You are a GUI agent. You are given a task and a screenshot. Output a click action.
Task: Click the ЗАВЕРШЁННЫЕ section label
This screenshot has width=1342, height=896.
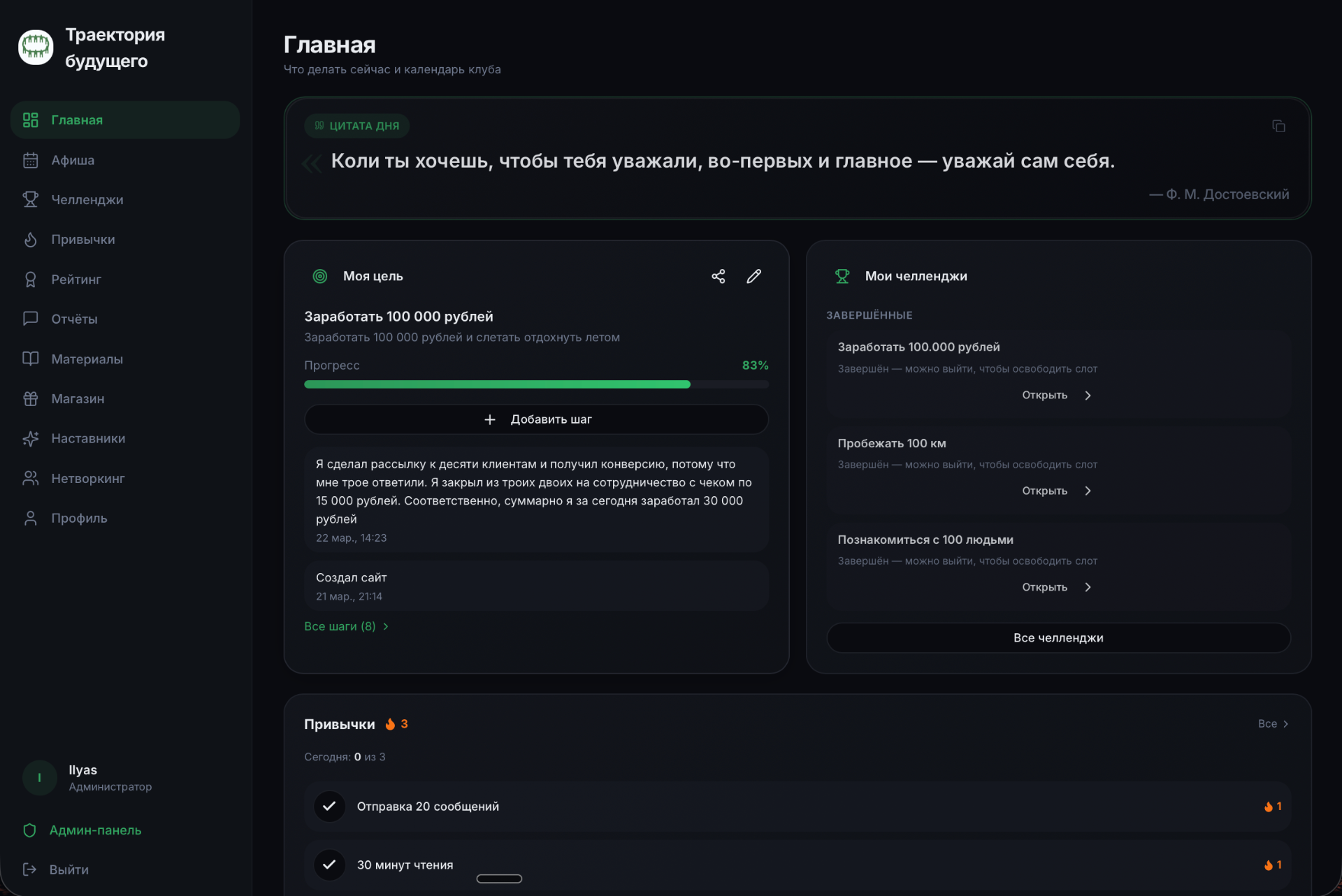(x=869, y=315)
